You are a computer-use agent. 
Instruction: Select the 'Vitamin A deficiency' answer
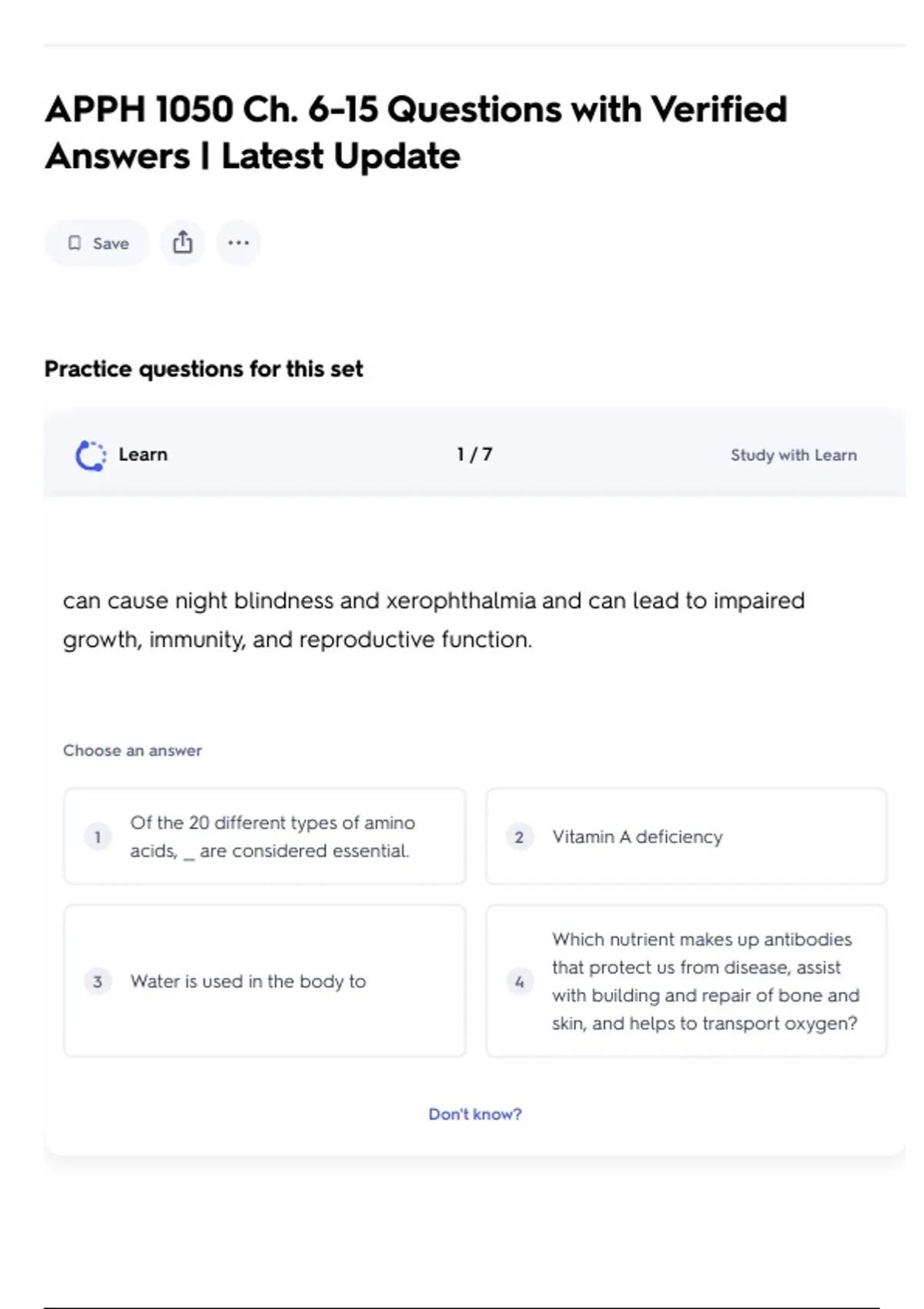click(685, 836)
